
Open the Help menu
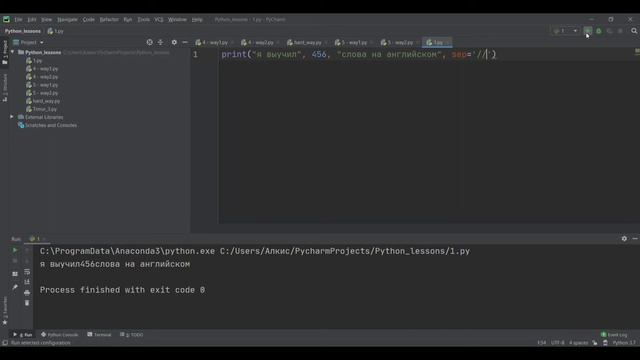point(197,20)
